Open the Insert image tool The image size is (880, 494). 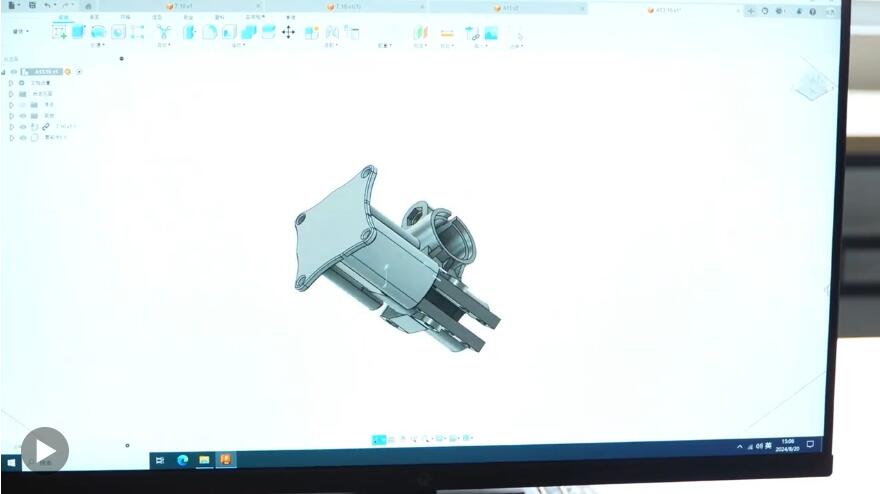(x=491, y=33)
